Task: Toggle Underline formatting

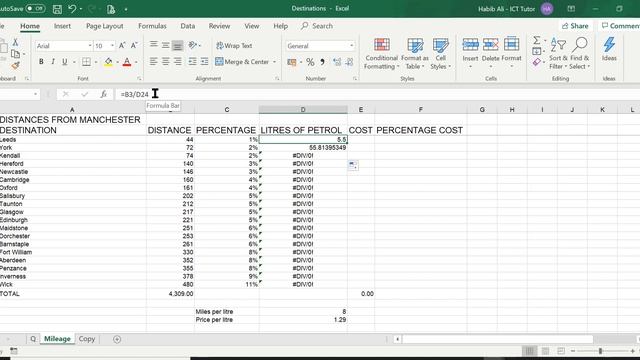Action: pyautogui.click(x=64, y=62)
